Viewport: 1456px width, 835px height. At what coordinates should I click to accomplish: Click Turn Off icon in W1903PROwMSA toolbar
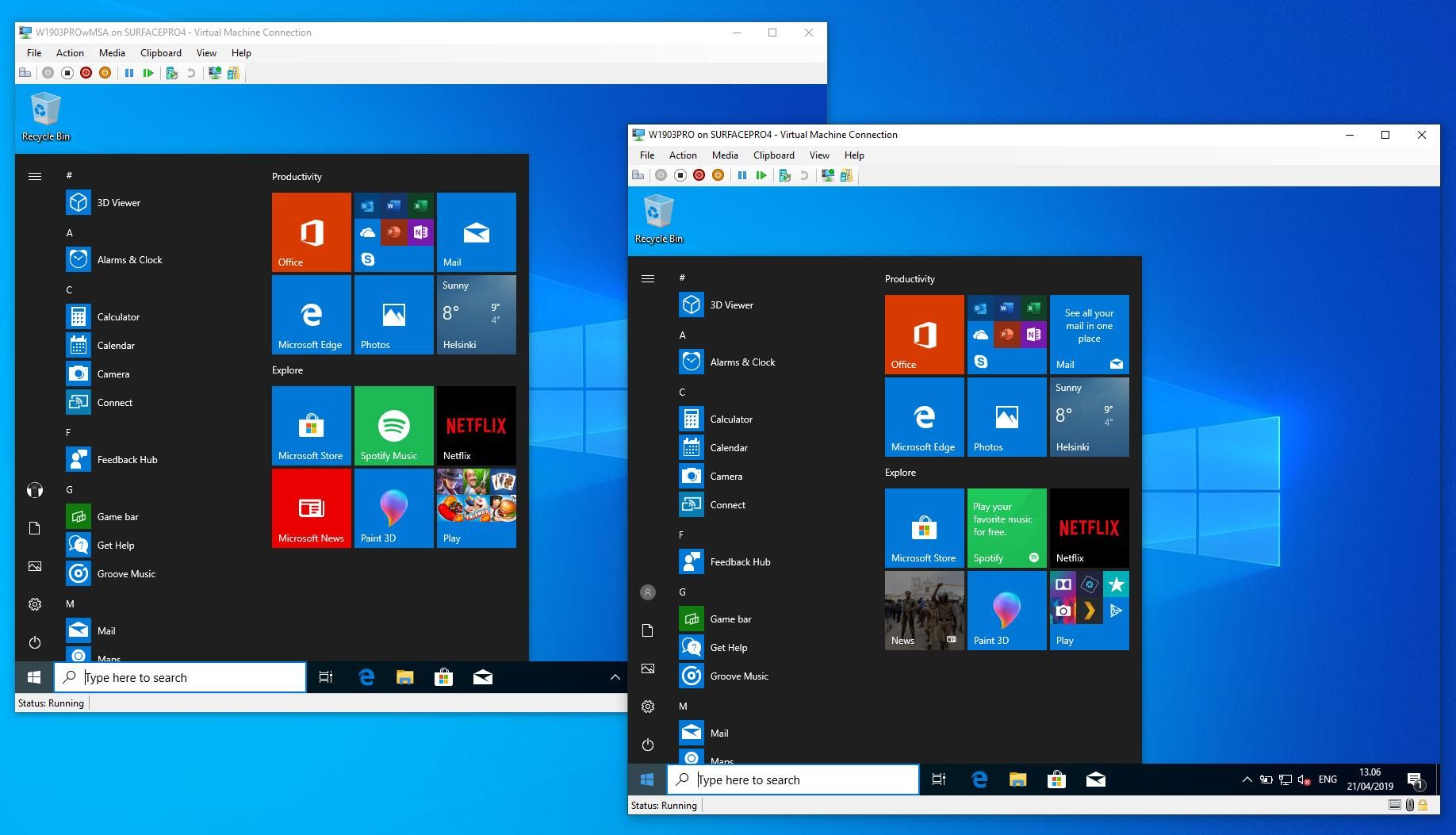[x=67, y=73]
